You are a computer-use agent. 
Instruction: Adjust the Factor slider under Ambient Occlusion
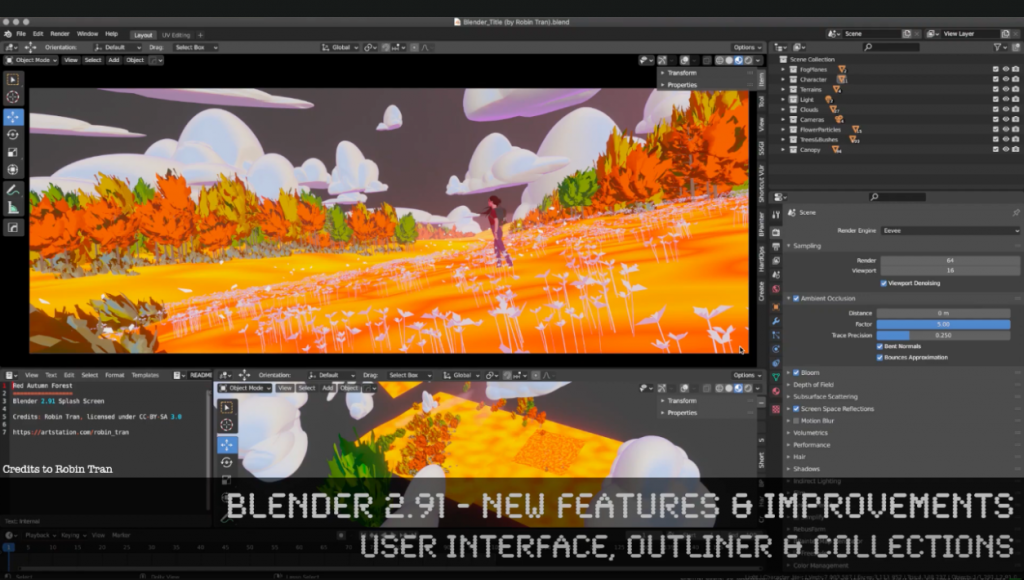click(944, 324)
